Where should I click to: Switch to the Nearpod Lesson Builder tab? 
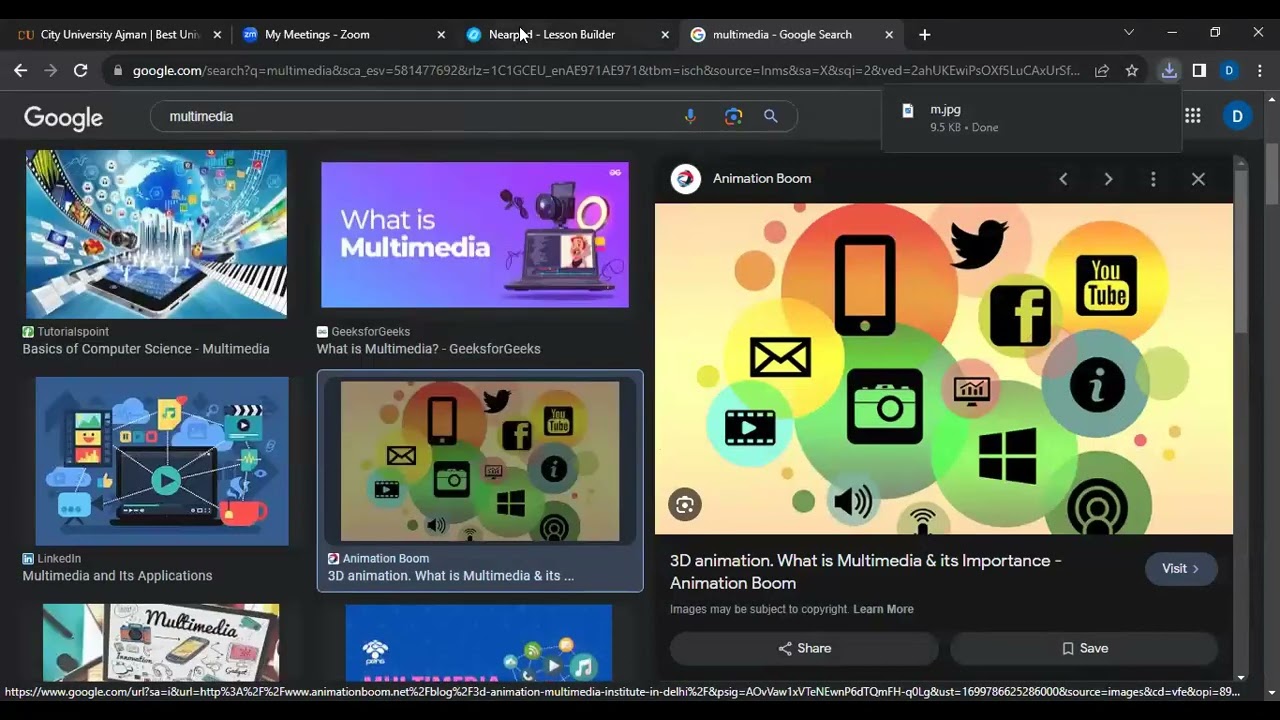[568, 34]
